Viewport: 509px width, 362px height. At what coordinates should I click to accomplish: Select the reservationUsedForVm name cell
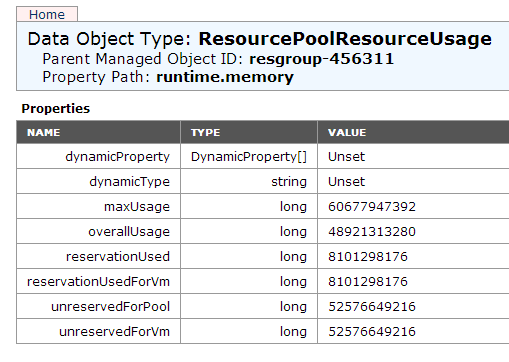tap(98, 282)
